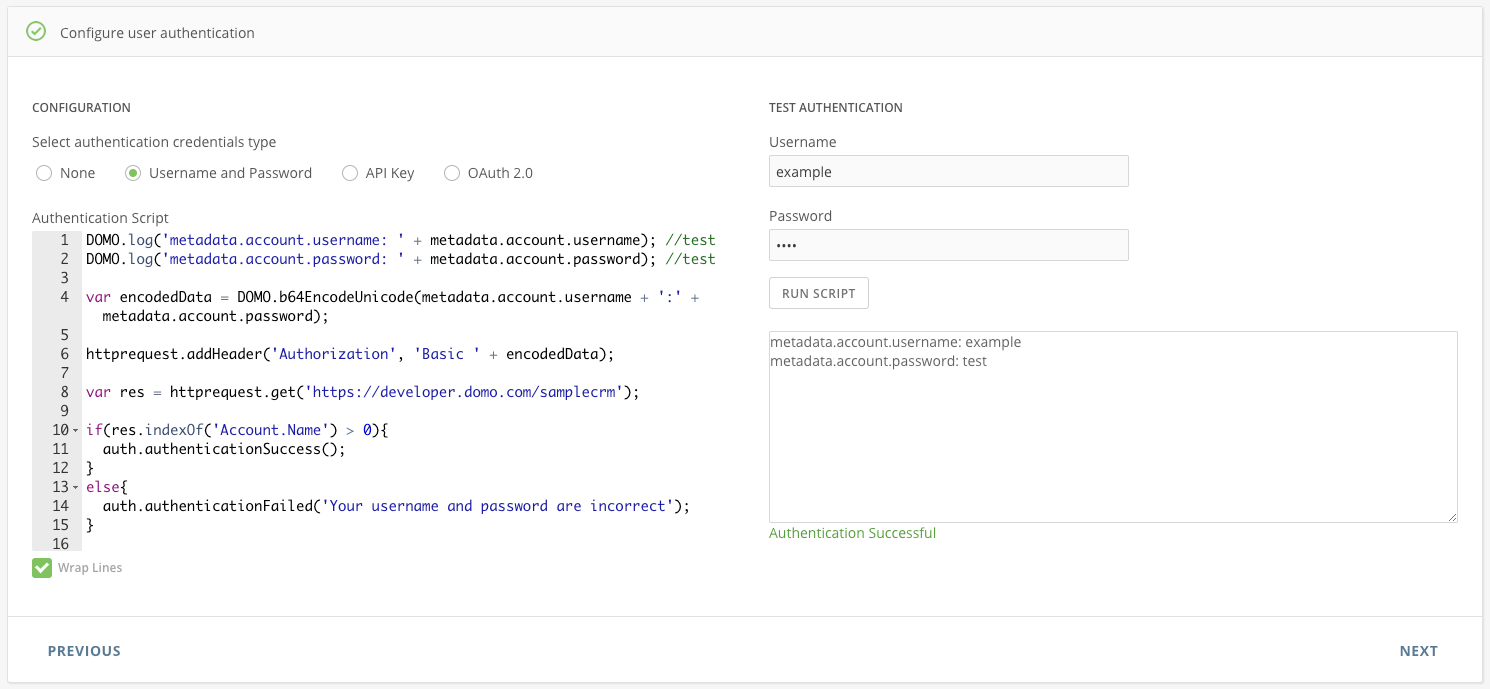Focus the Password input field
The image size is (1490, 689).
tap(949, 245)
